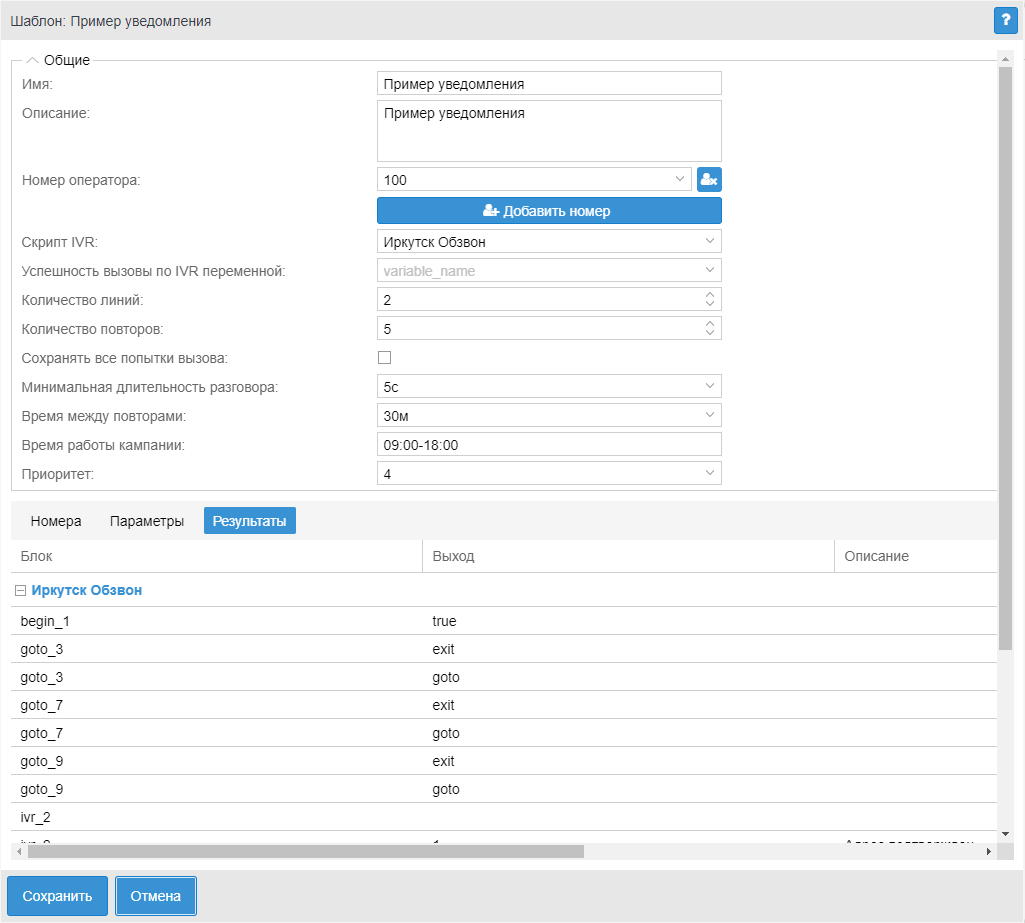Click the help question mark icon
This screenshot has height=923, width=1025.
point(1004,20)
